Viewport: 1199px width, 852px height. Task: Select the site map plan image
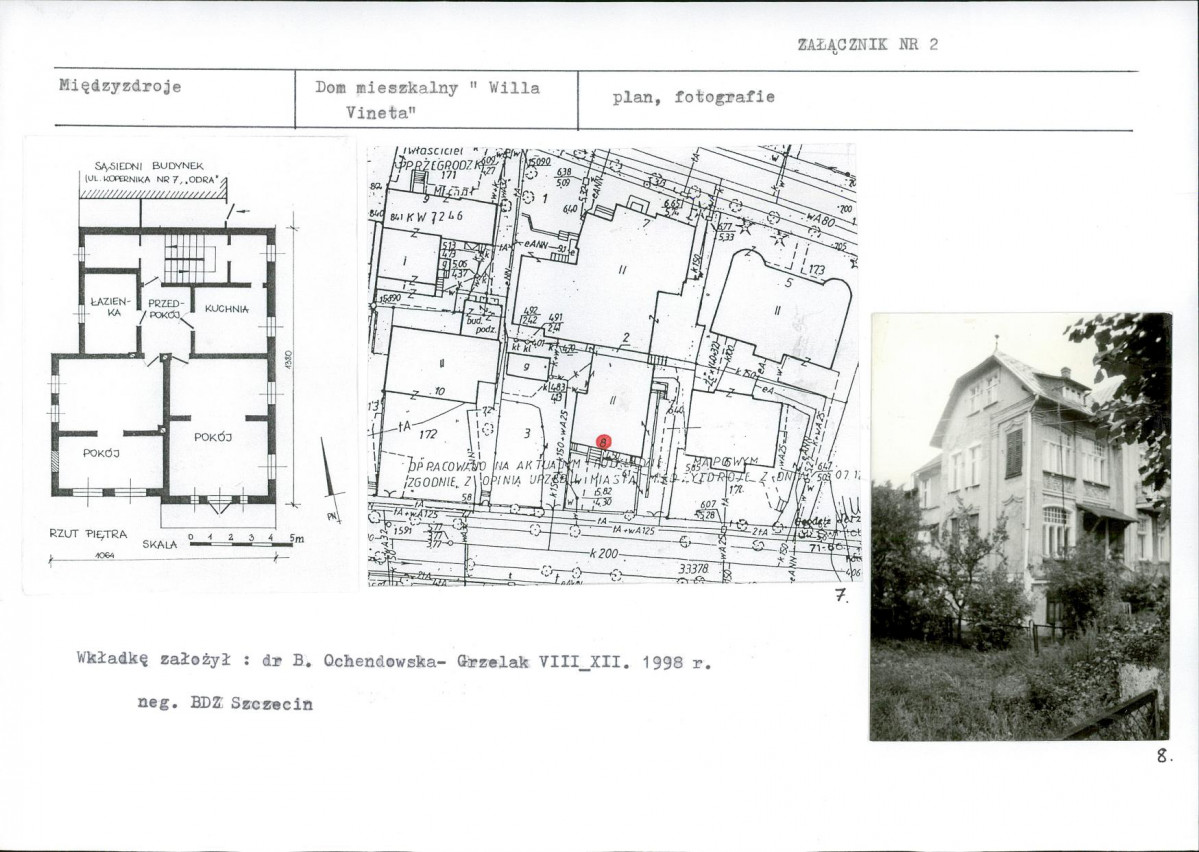point(613,366)
